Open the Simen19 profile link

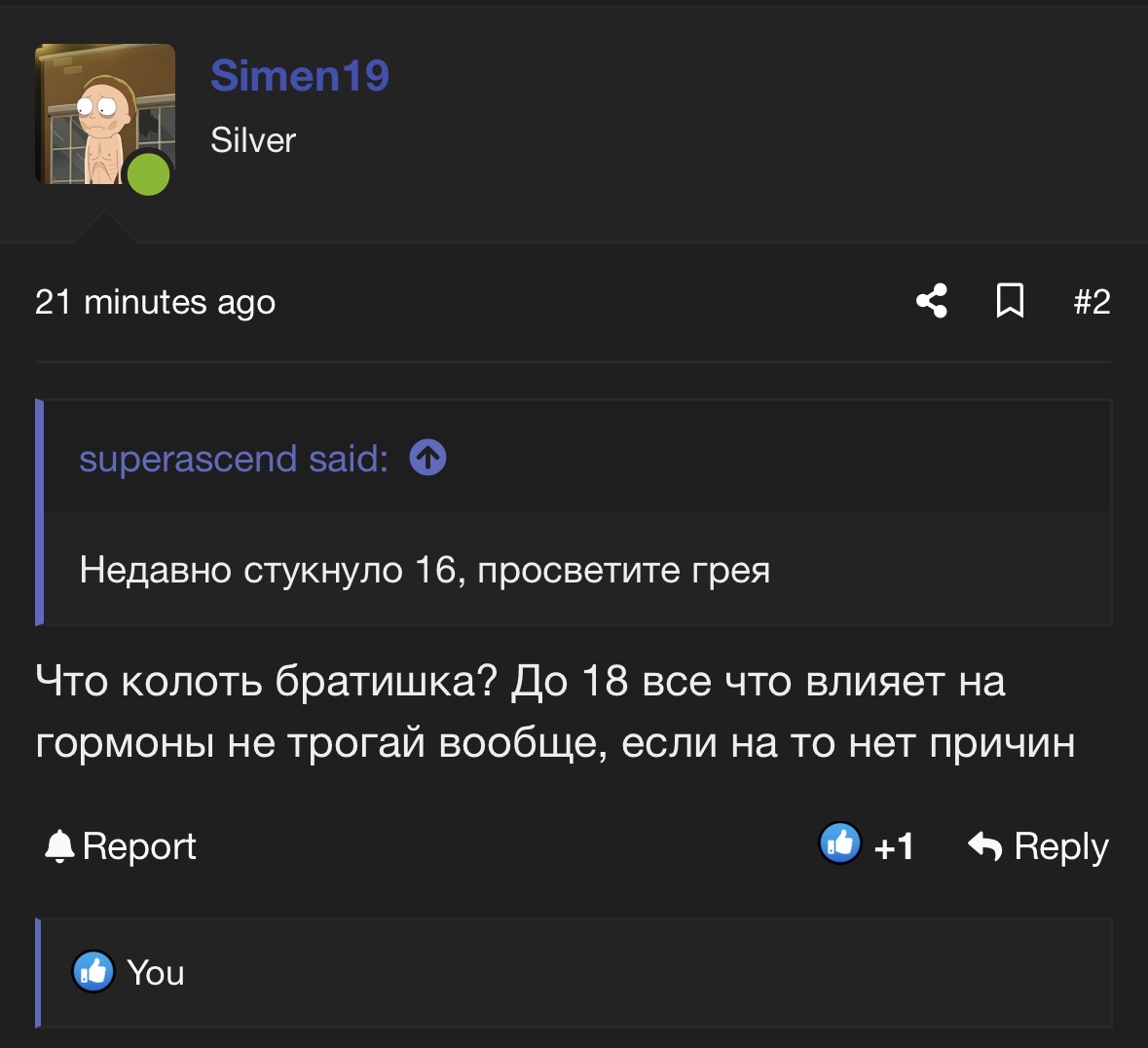pos(300,75)
